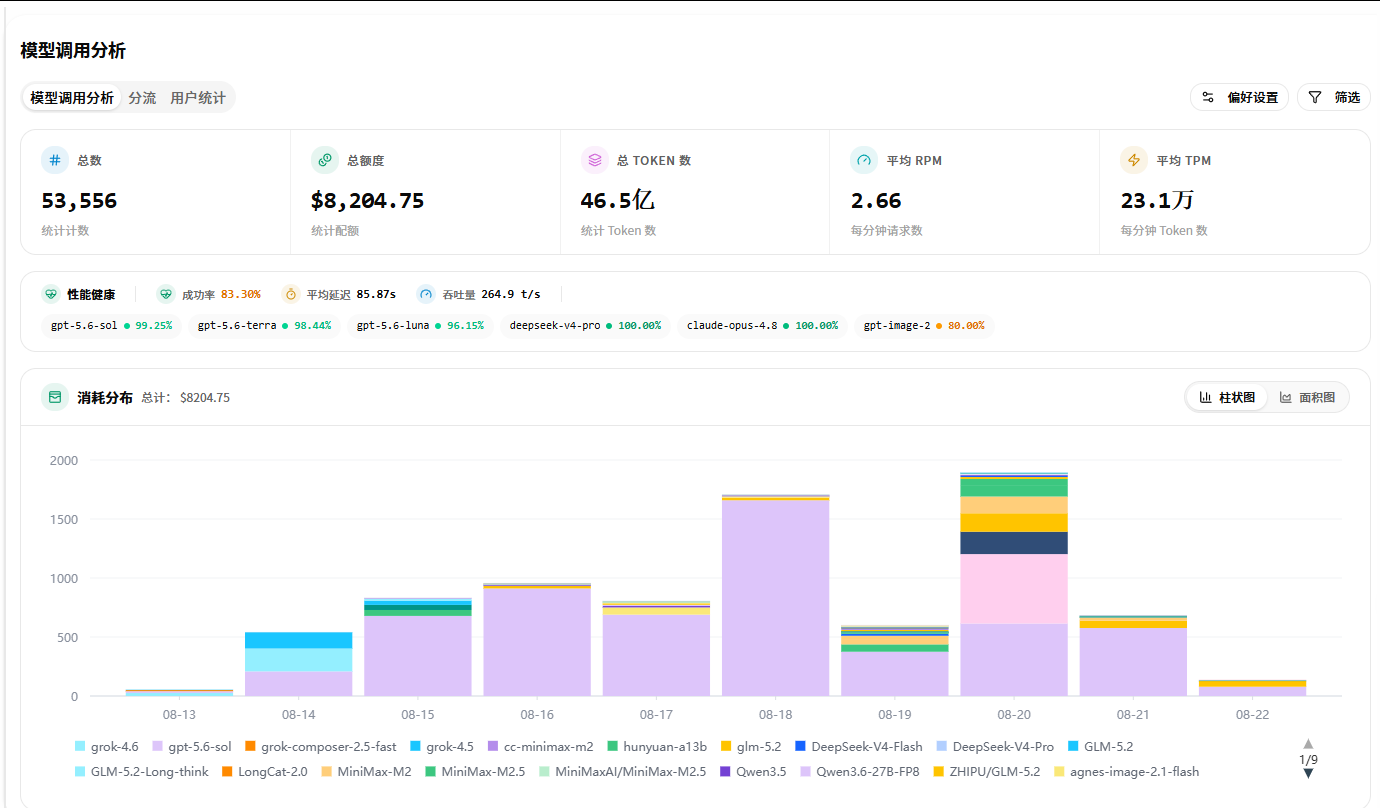Toggle the hunyuan-a13b legend entry
The height and width of the screenshot is (808, 1380).
pos(657,746)
